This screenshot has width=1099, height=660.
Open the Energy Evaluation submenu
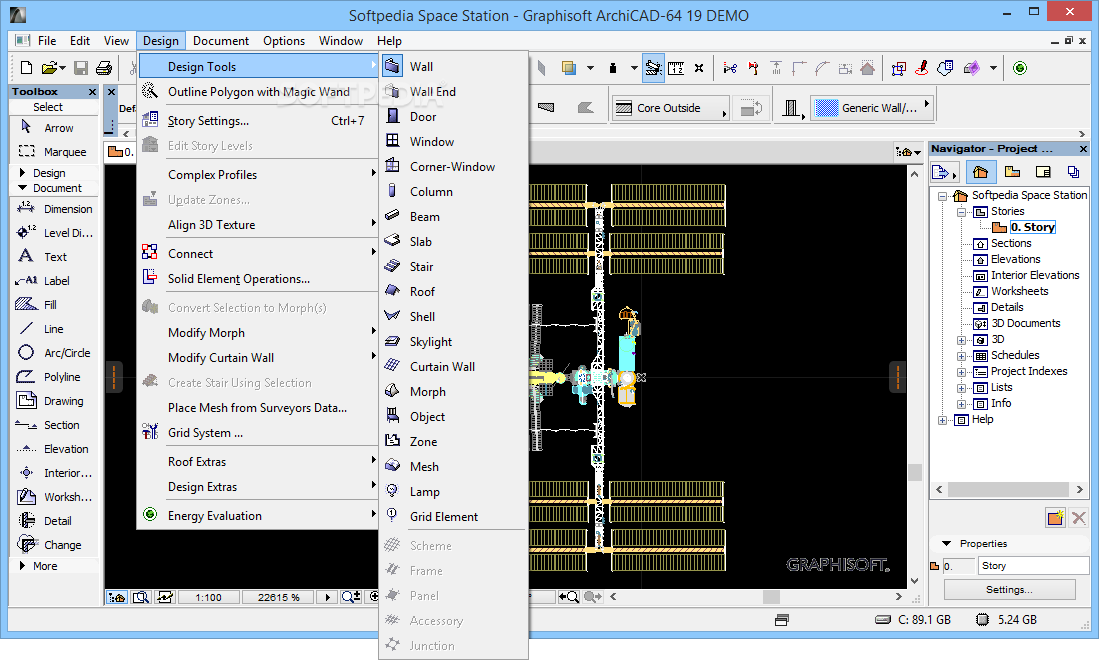[x=258, y=516]
